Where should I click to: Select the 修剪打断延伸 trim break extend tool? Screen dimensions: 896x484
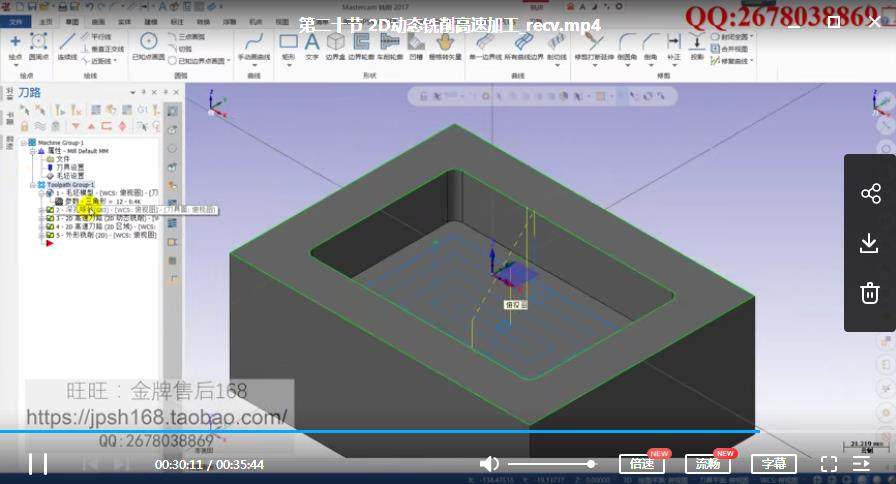(x=594, y=46)
